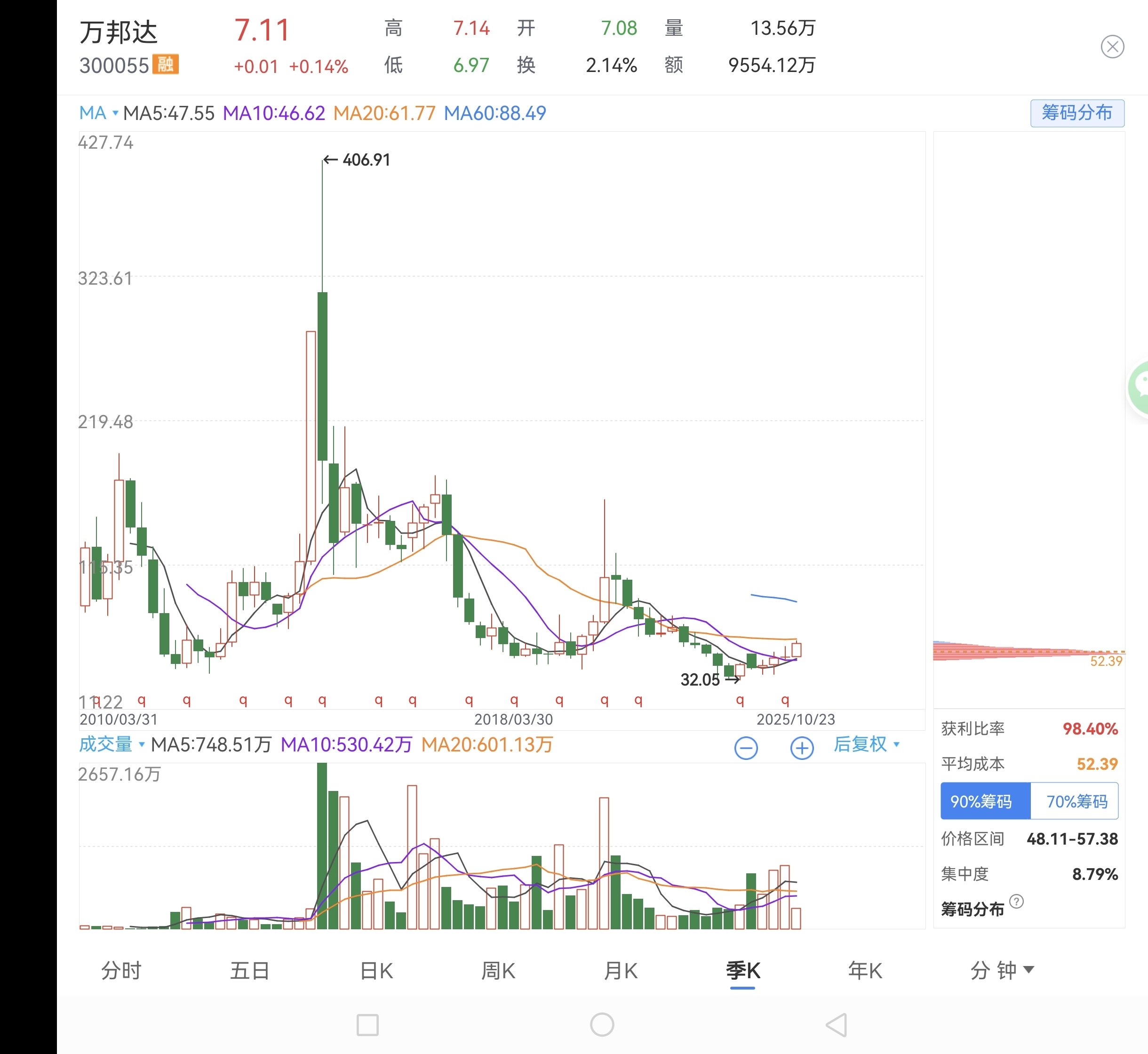
Task: Switch to the 日K tab
Action: (377, 970)
